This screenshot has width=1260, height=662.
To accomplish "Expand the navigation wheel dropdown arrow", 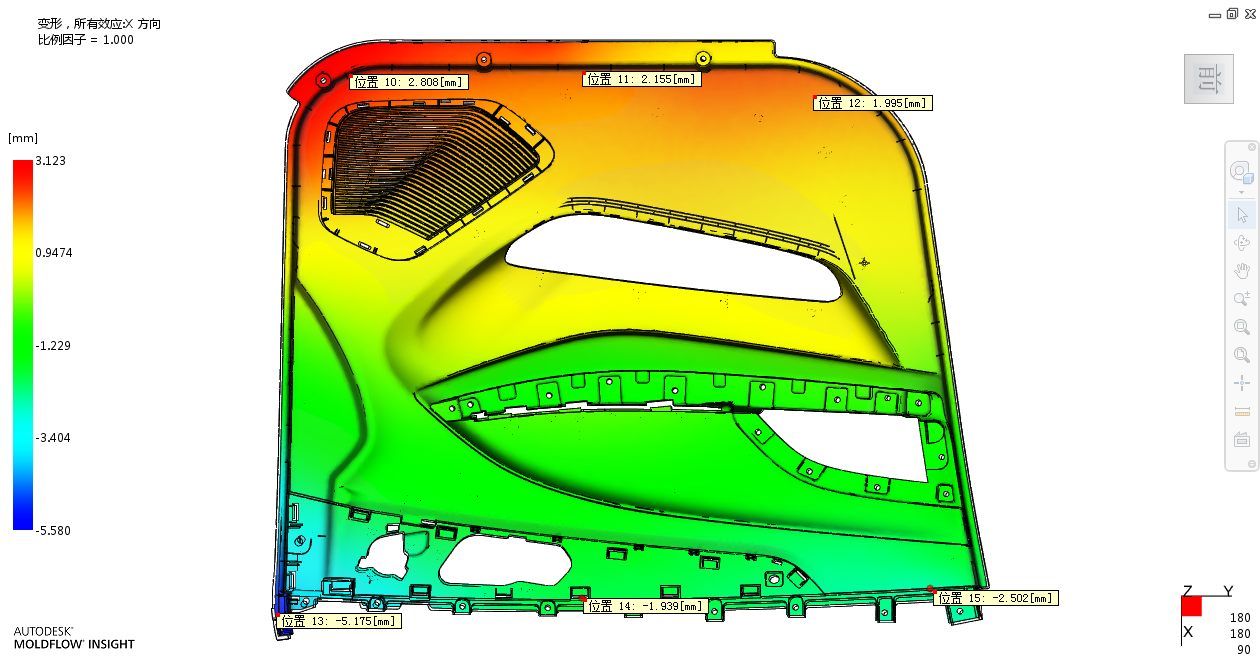I will [1242, 191].
